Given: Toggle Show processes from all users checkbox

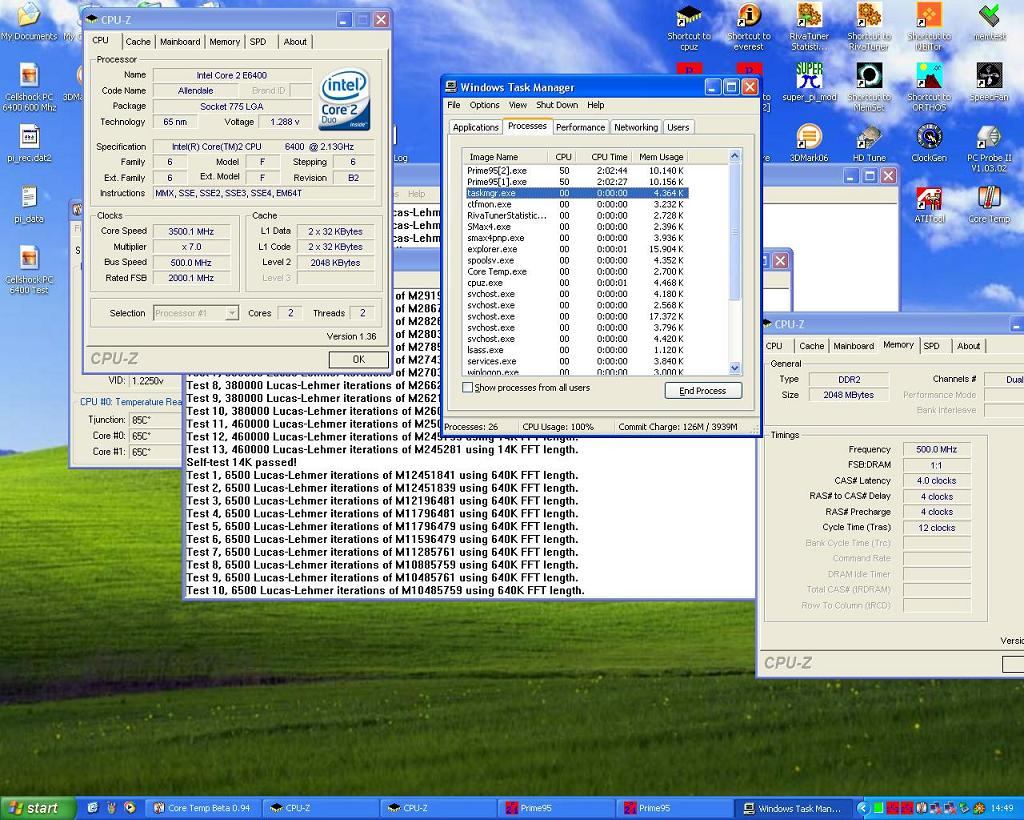Looking at the screenshot, I should click(x=468, y=387).
